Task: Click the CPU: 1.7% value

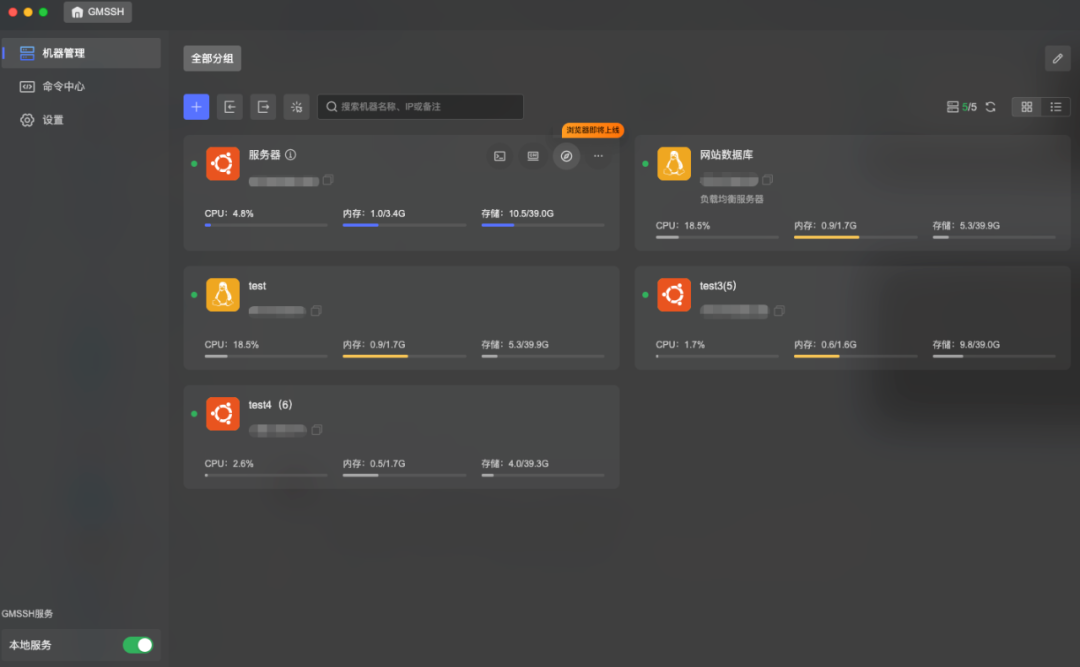Action: coord(681,345)
